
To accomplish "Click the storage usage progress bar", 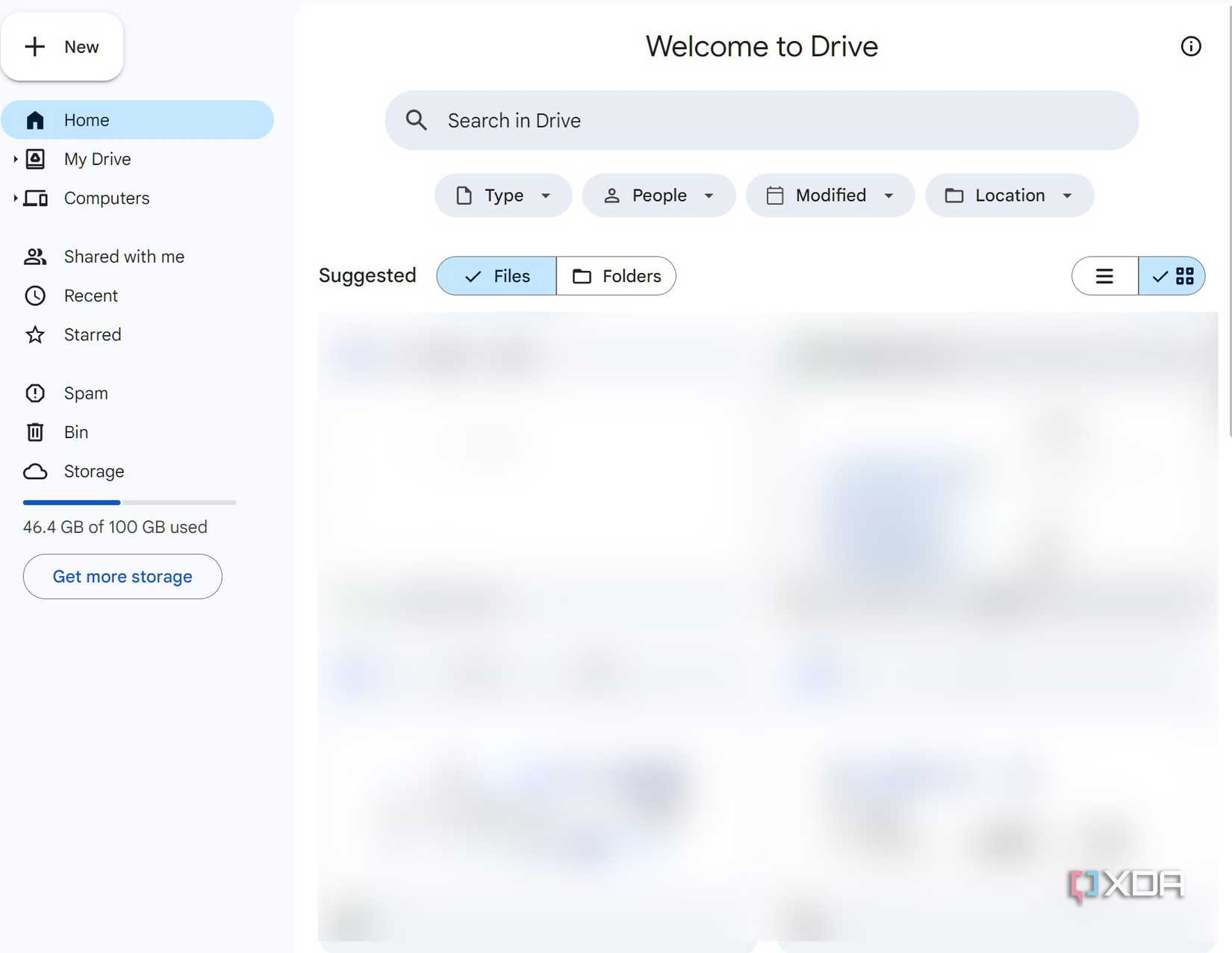I will point(129,502).
